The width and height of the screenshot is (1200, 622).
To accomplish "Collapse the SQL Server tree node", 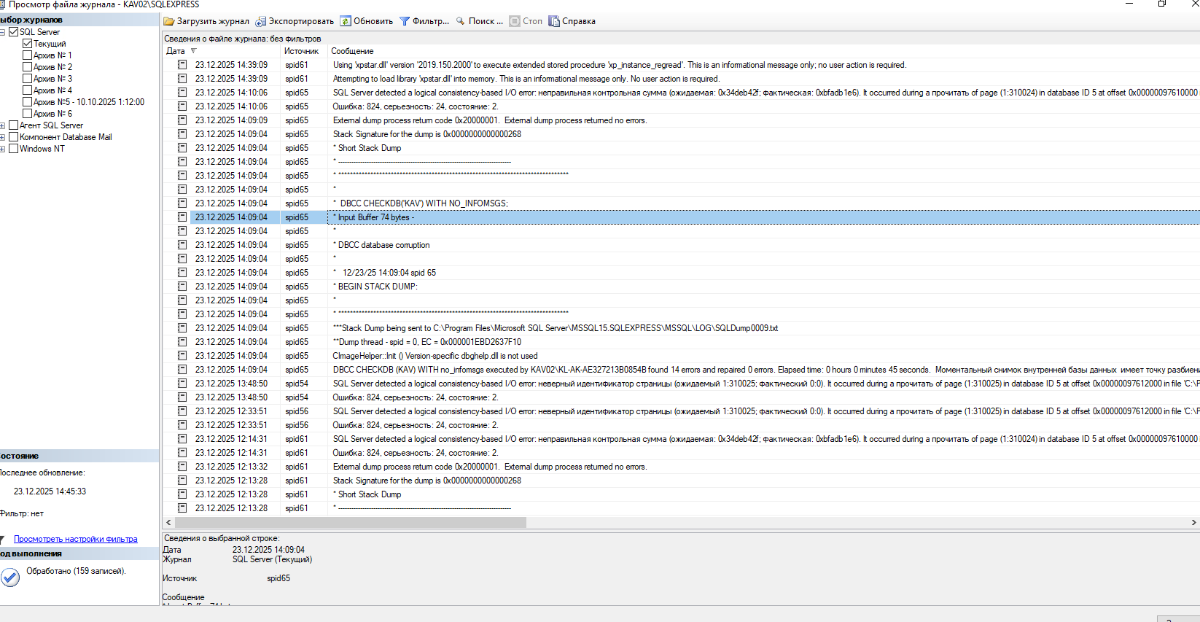I will tap(3, 32).
